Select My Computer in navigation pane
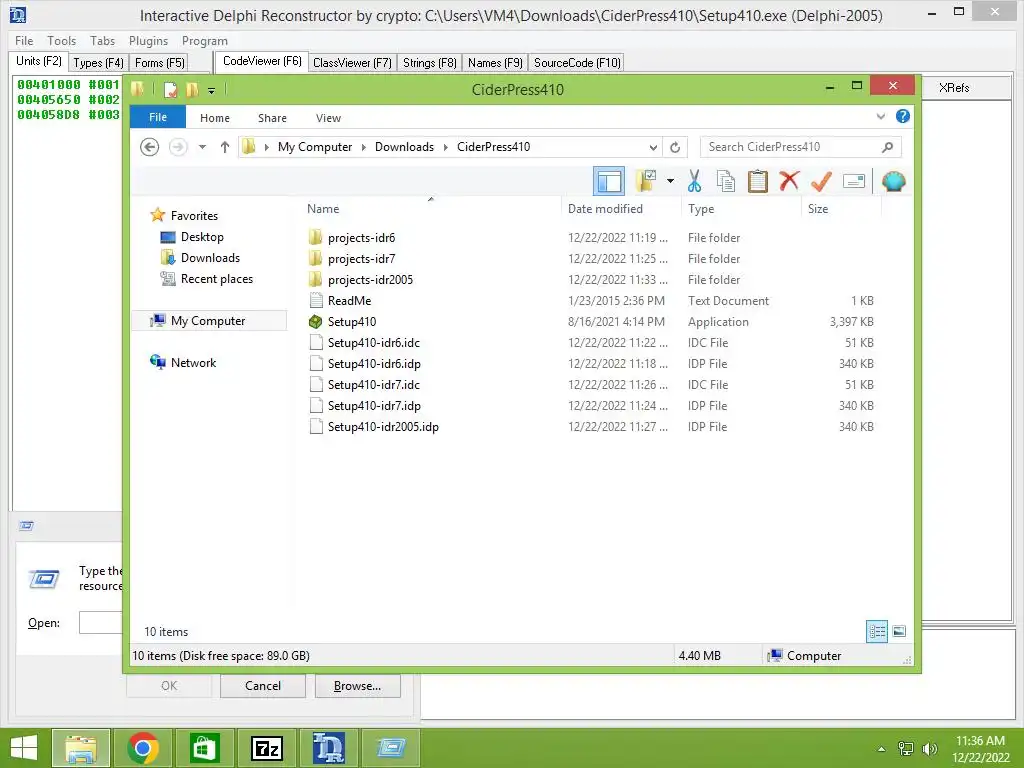Viewport: 1024px width, 768px height. click(x=208, y=321)
